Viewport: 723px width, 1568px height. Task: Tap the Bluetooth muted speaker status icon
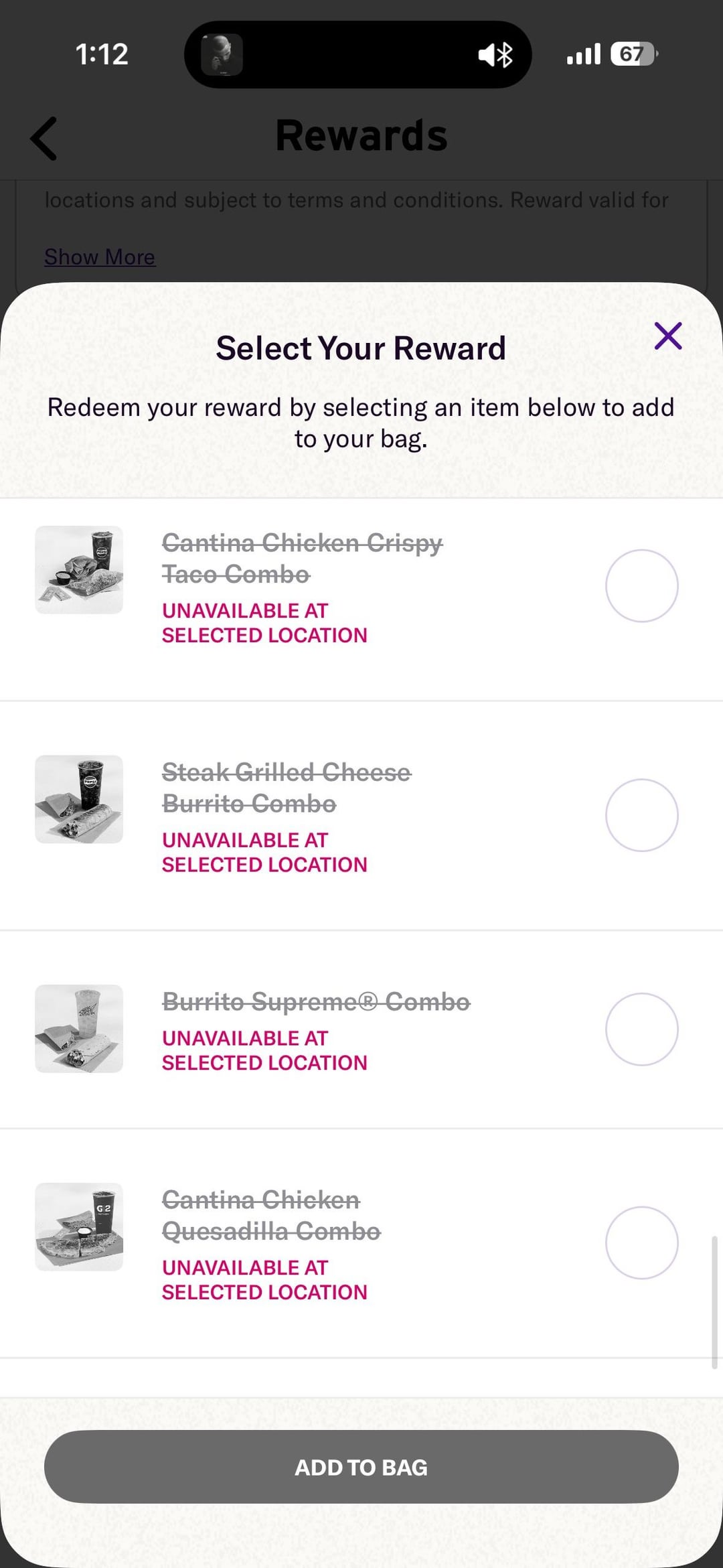tap(495, 55)
